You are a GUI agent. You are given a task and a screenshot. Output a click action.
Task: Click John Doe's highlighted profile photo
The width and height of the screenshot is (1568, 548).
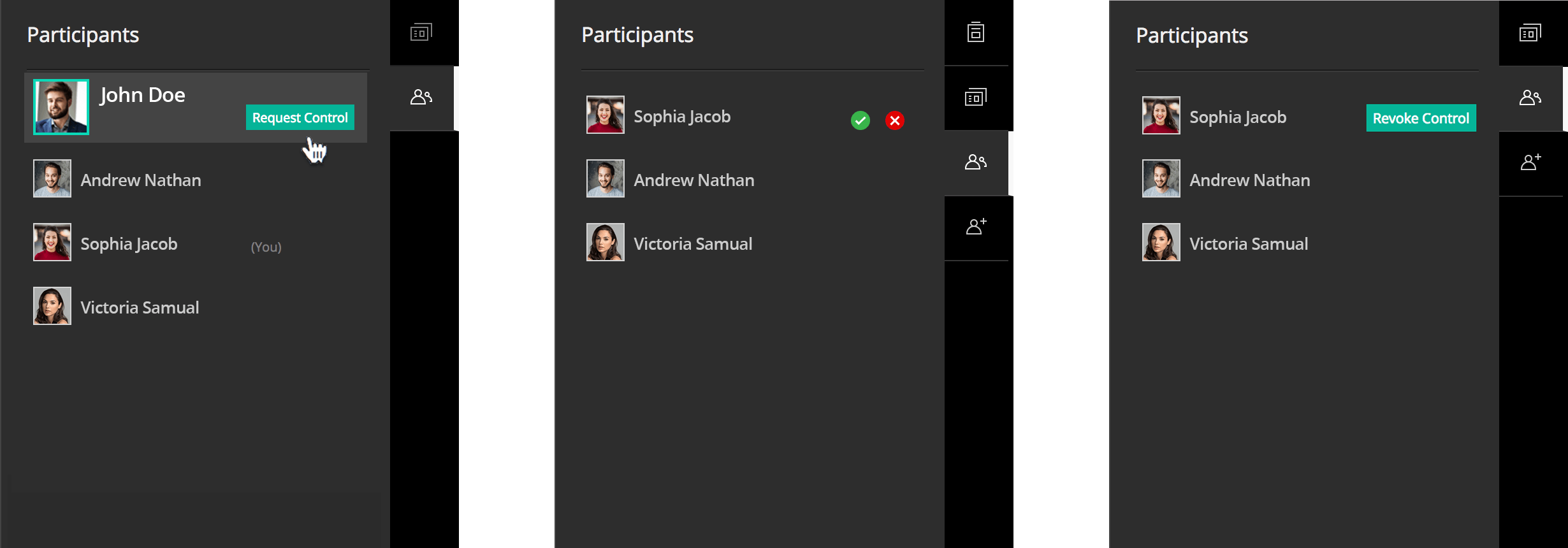tap(61, 106)
